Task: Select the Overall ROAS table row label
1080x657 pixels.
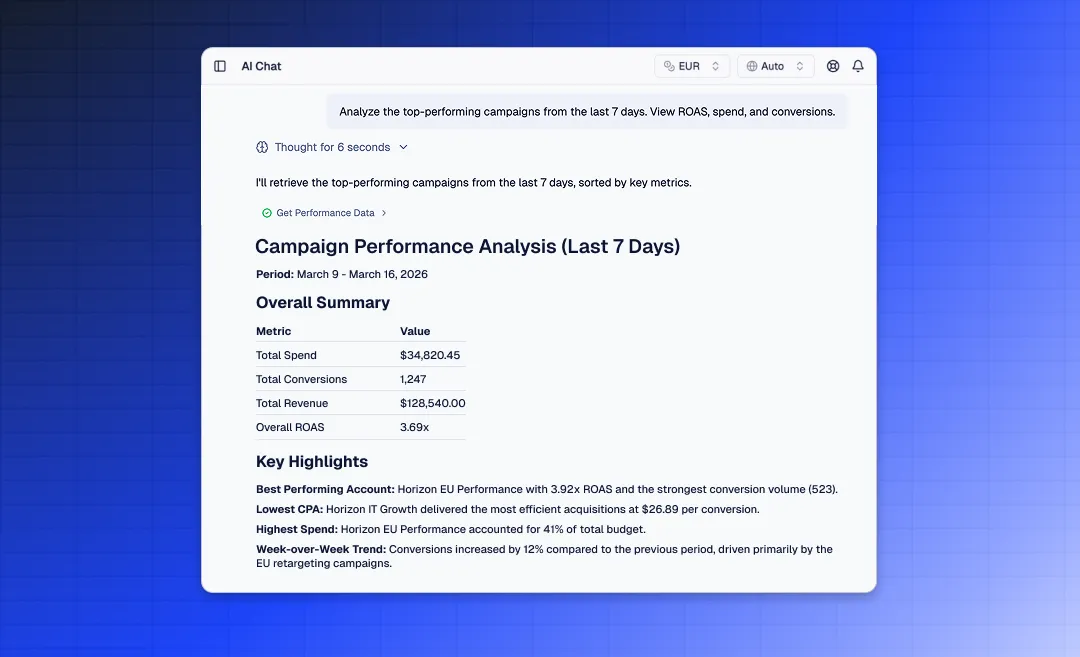Action: point(290,427)
